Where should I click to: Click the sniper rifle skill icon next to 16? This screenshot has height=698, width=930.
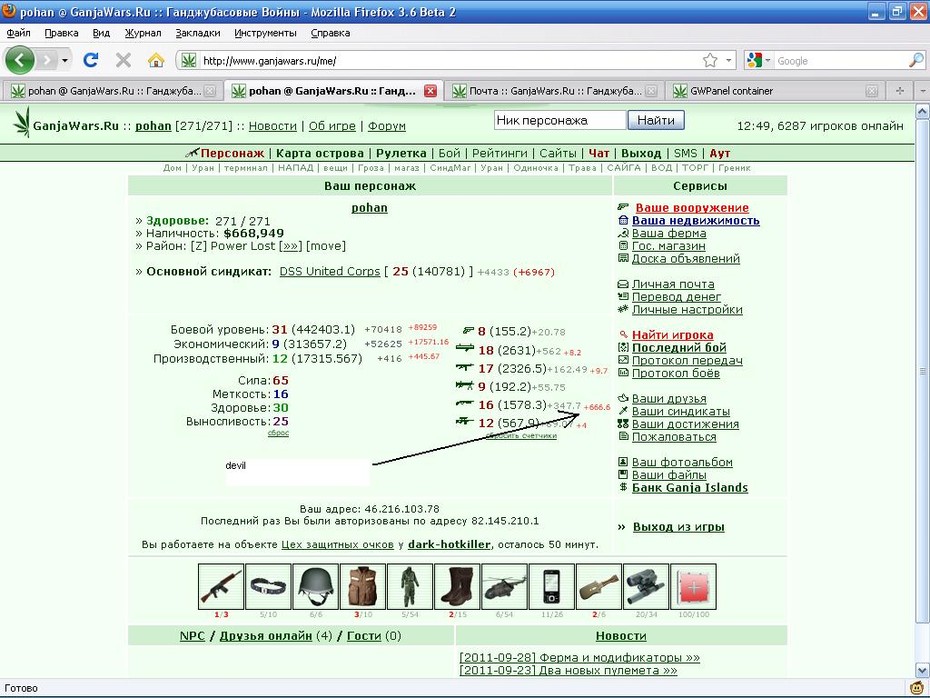click(x=465, y=404)
